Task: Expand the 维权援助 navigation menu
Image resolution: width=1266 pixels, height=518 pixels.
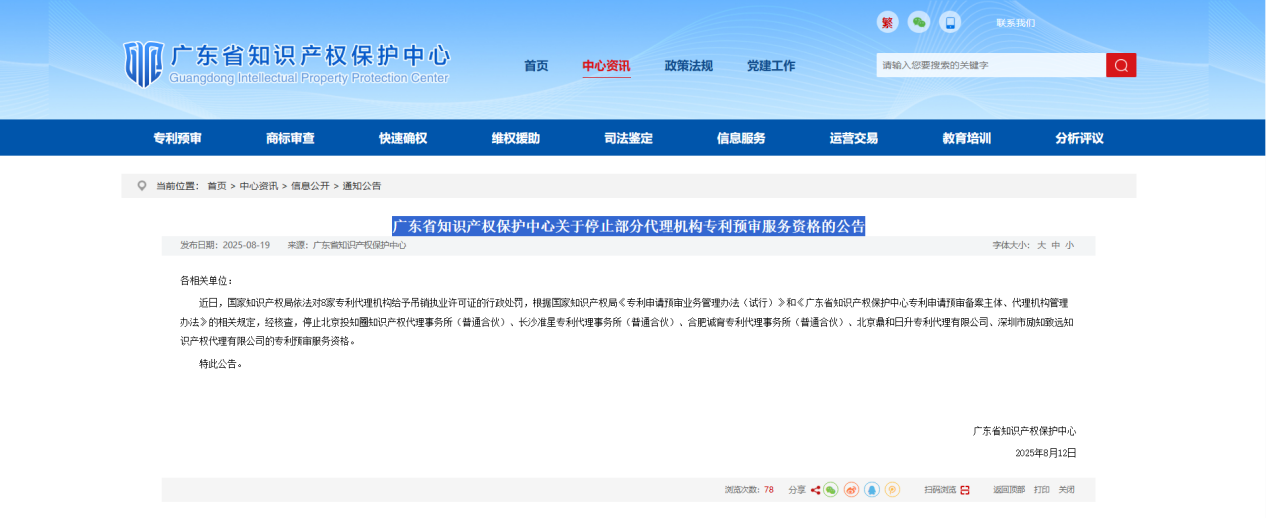Action: (x=515, y=138)
